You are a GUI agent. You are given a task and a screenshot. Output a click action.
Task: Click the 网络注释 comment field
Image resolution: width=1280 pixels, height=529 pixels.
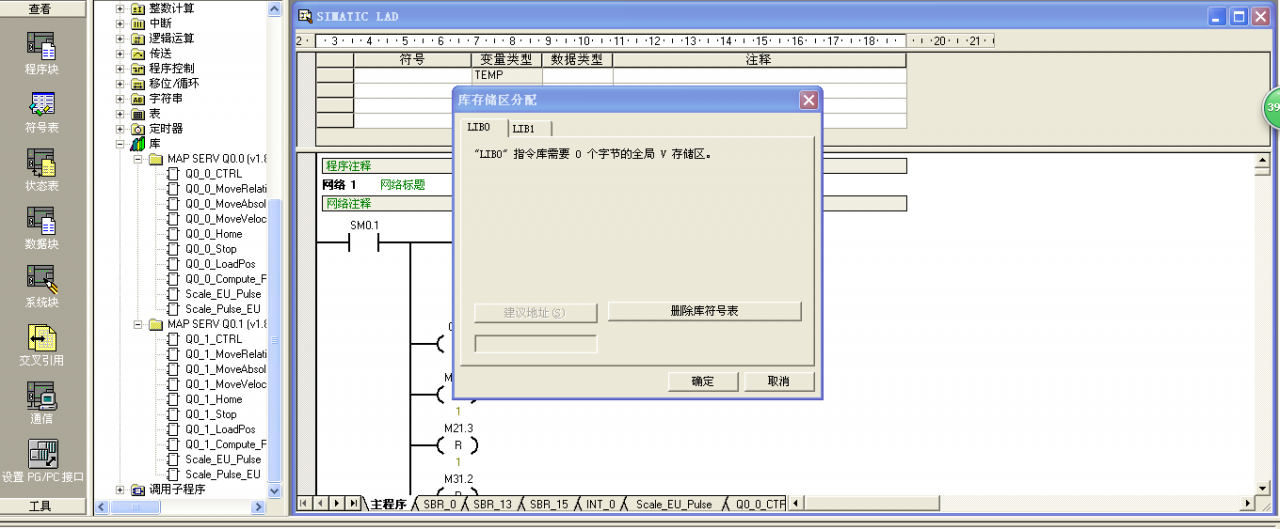point(614,203)
